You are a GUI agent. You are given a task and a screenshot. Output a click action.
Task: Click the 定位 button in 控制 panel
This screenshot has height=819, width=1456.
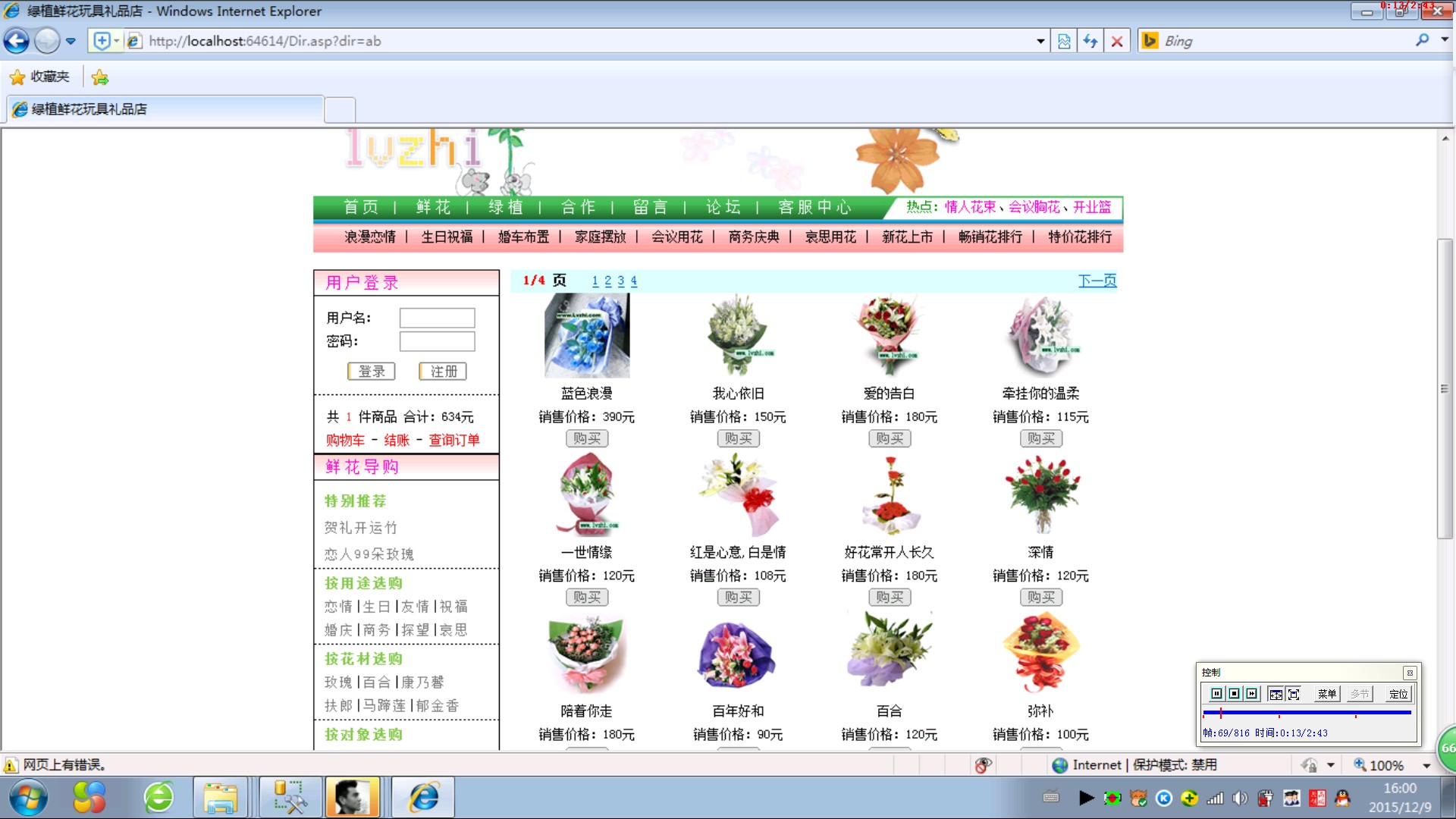pos(1398,694)
